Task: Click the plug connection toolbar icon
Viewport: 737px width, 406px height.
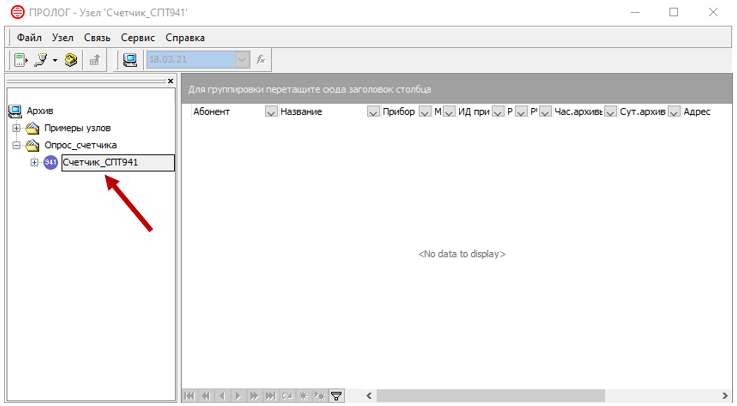Action: click(41, 60)
